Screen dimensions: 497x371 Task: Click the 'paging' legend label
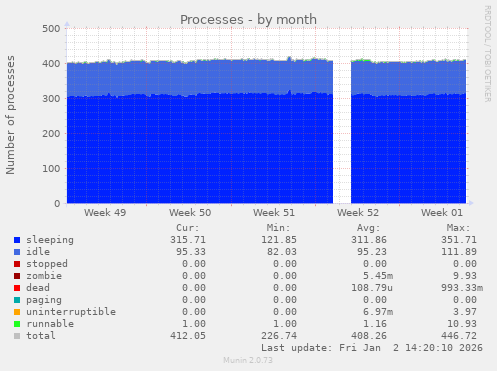tap(44, 300)
